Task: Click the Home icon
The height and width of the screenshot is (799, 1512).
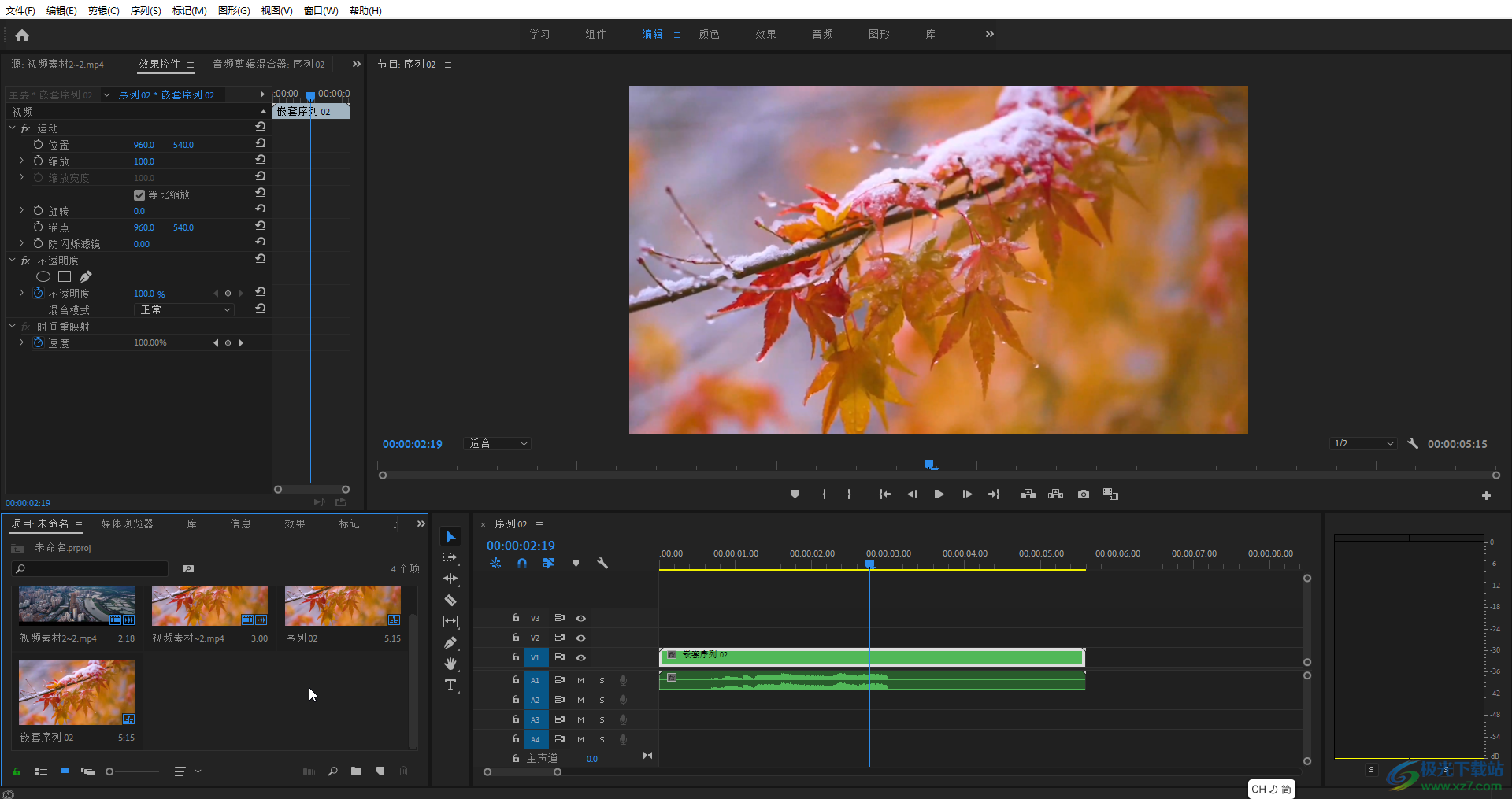Action: [x=22, y=35]
